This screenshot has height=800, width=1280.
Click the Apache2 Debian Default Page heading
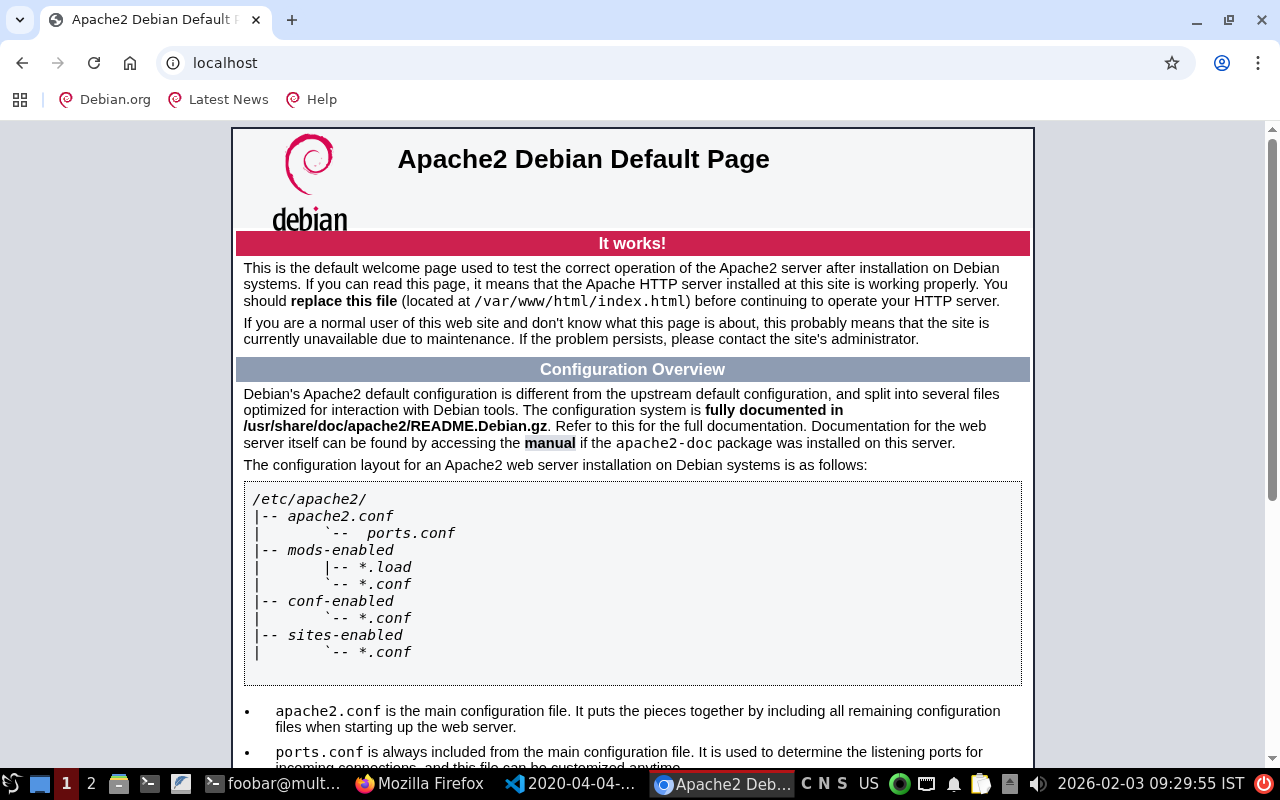(x=583, y=159)
